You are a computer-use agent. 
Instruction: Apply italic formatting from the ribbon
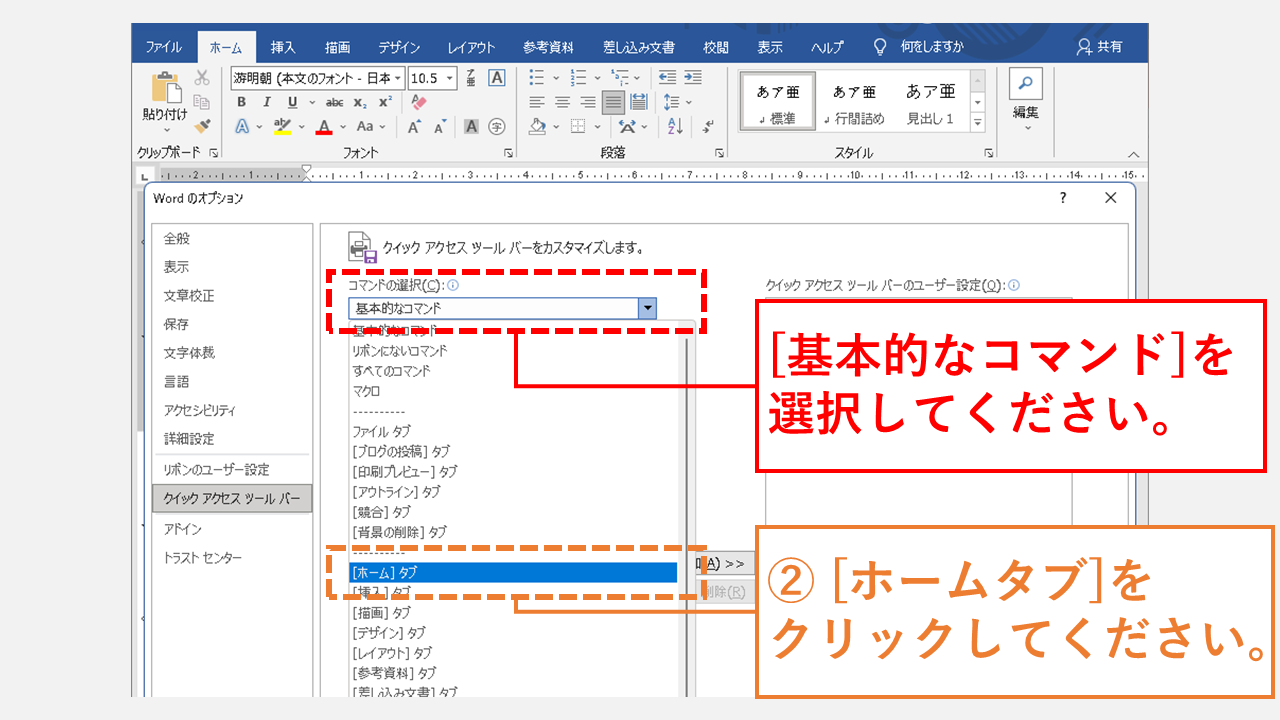coord(267,101)
